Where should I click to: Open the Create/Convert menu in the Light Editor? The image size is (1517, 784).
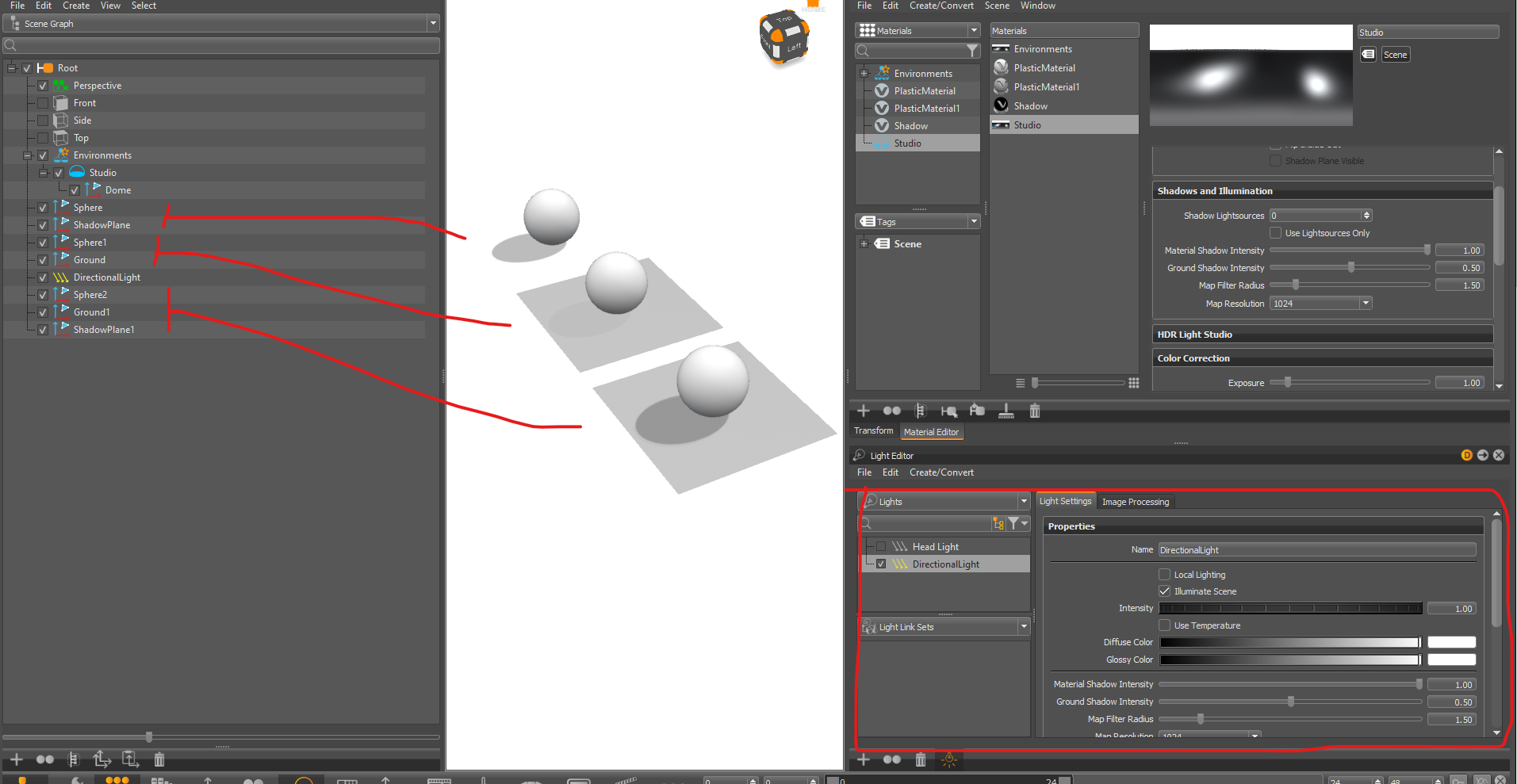(x=941, y=472)
